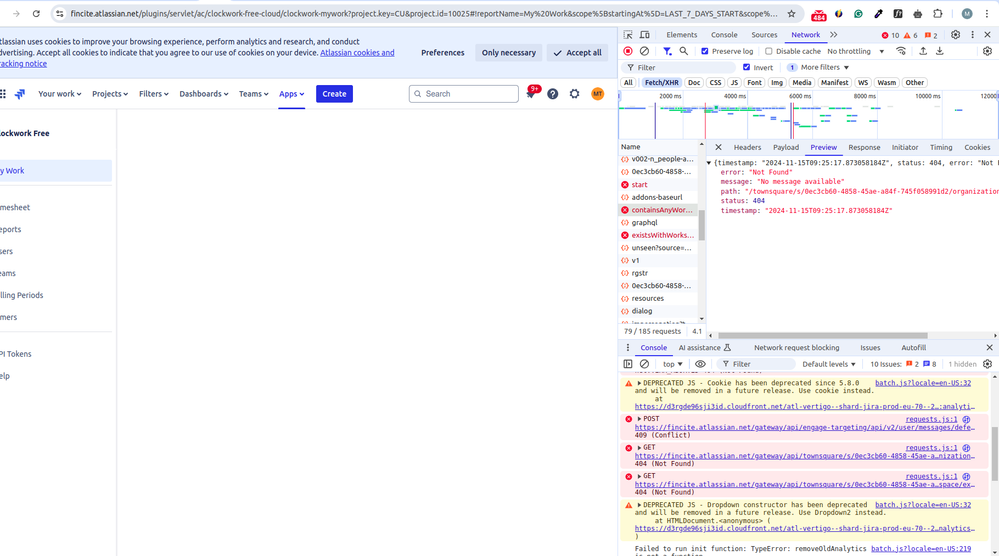Toggle the Img type filter

pos(776,83)
